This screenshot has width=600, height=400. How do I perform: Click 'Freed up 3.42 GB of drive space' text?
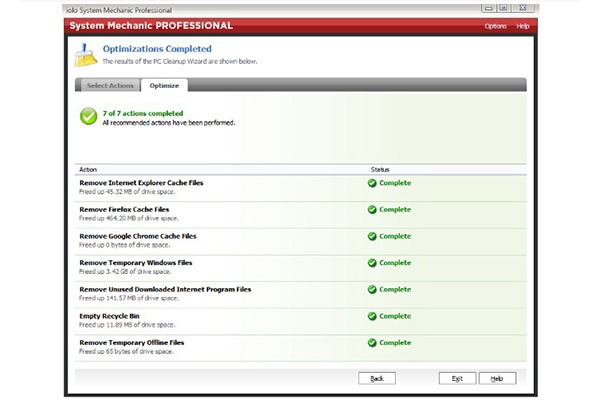tap(125, 272)
